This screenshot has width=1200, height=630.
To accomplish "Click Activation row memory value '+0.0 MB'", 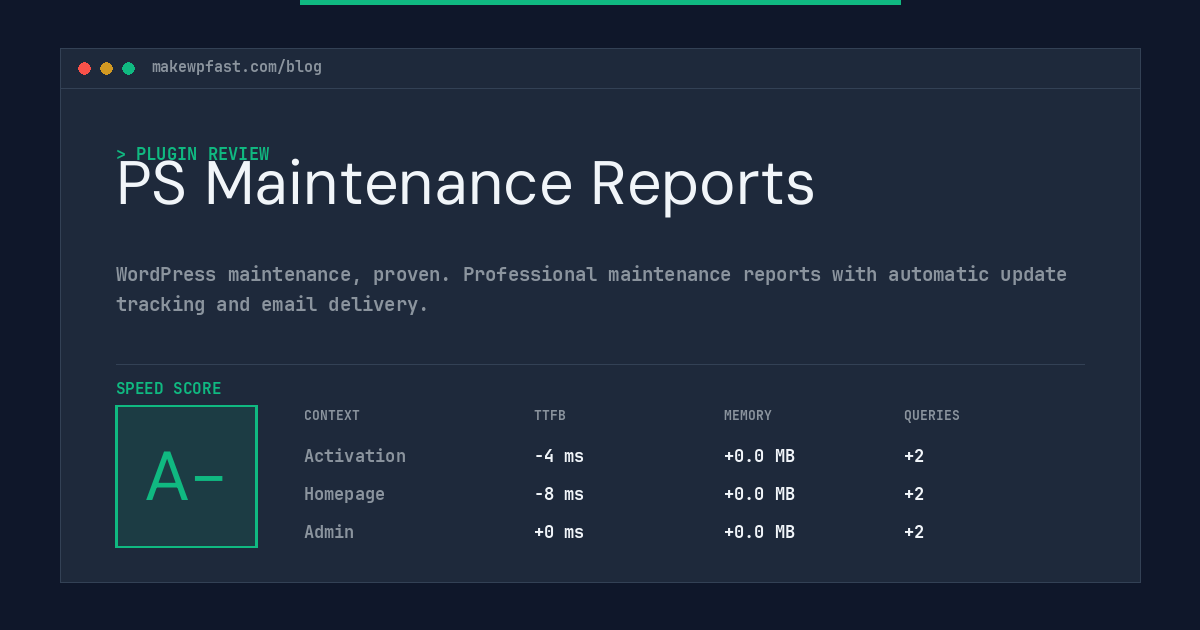I will tap(759, 456).
